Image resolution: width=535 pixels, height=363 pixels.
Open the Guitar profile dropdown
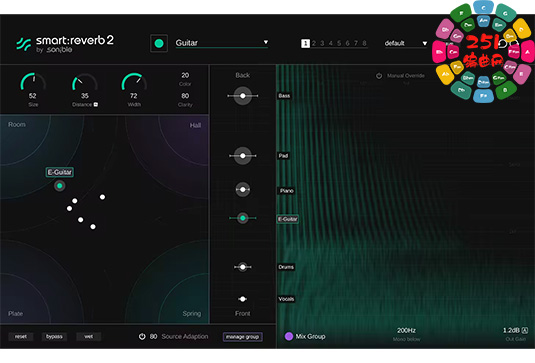point(221,43)
